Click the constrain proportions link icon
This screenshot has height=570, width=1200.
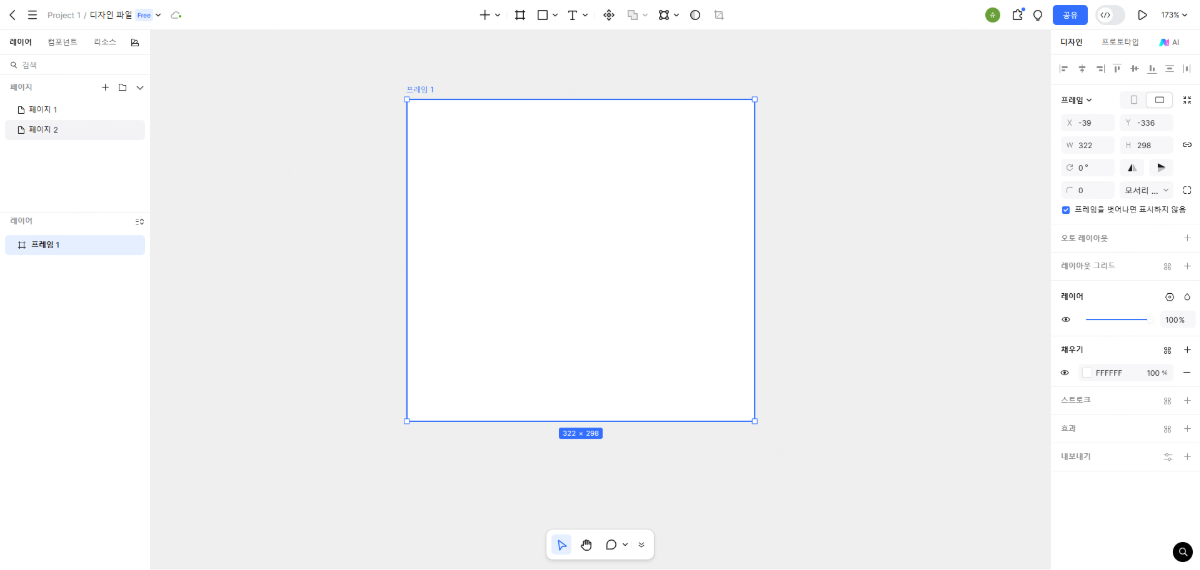(x=1187, y=145)
